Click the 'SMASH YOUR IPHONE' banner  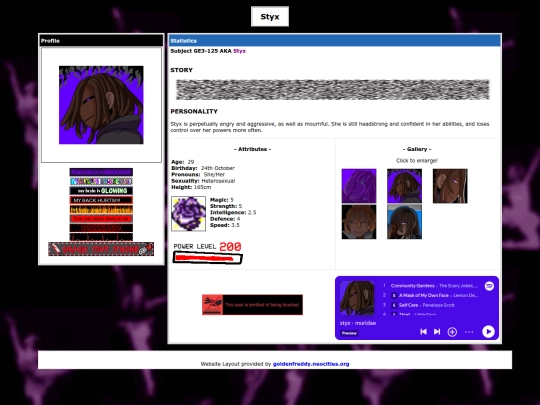click(x=101, y=249)
